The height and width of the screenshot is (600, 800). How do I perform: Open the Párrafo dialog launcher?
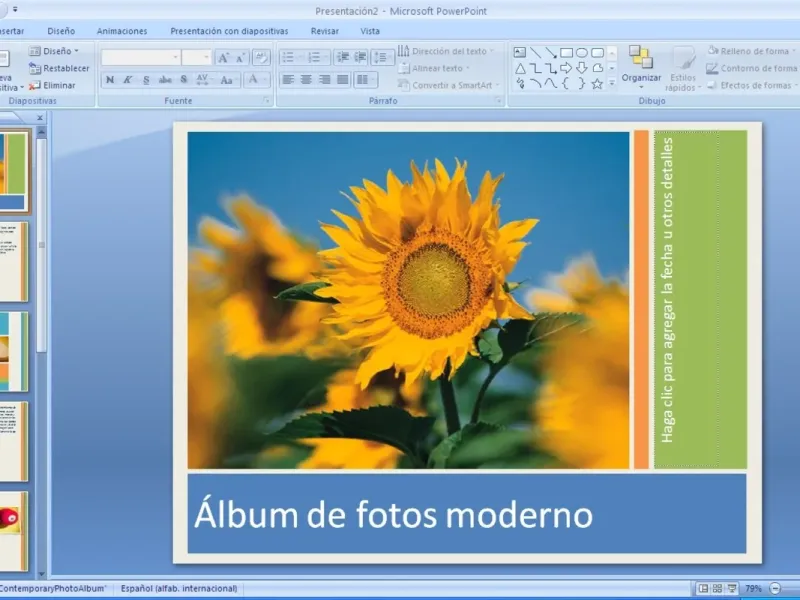coord(498,101)
